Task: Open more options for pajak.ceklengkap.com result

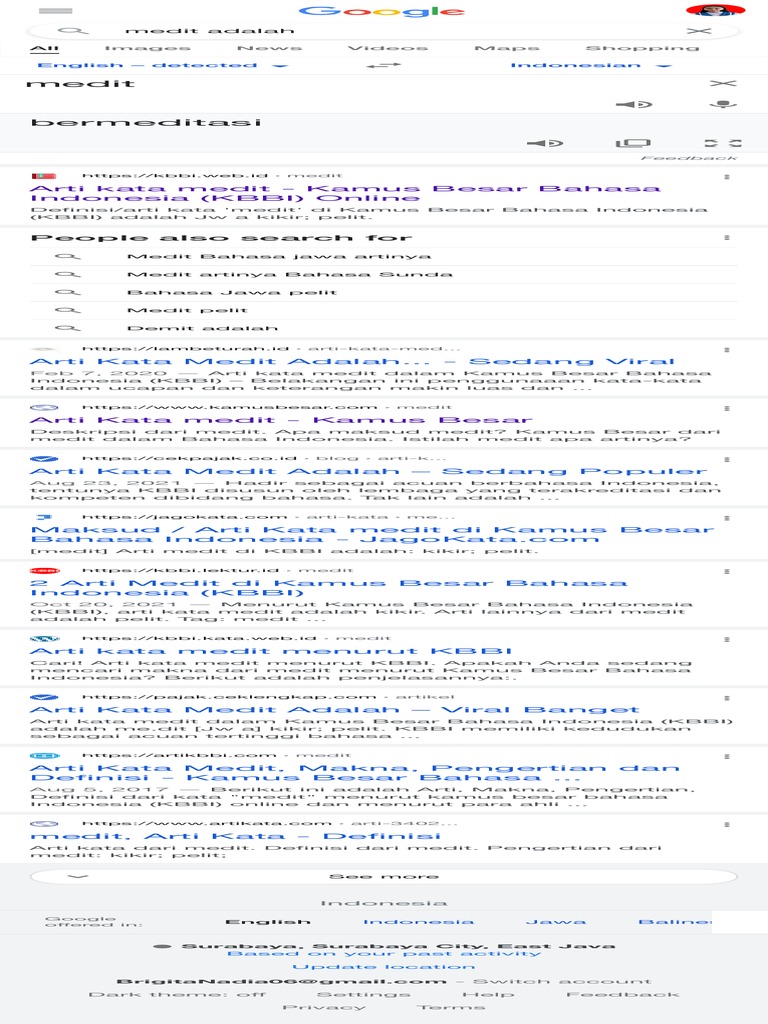Action: [727, 698]
